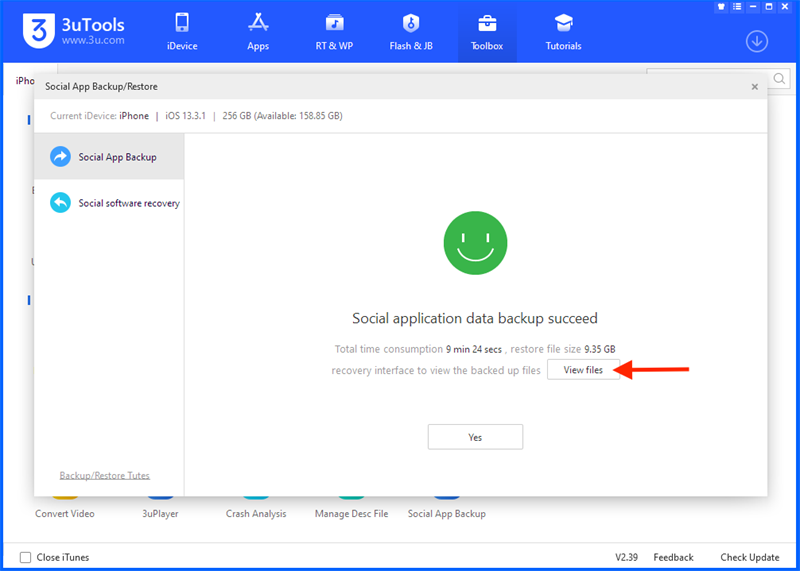Click the View files button
The image size is (800, 571).
[583, 370]
